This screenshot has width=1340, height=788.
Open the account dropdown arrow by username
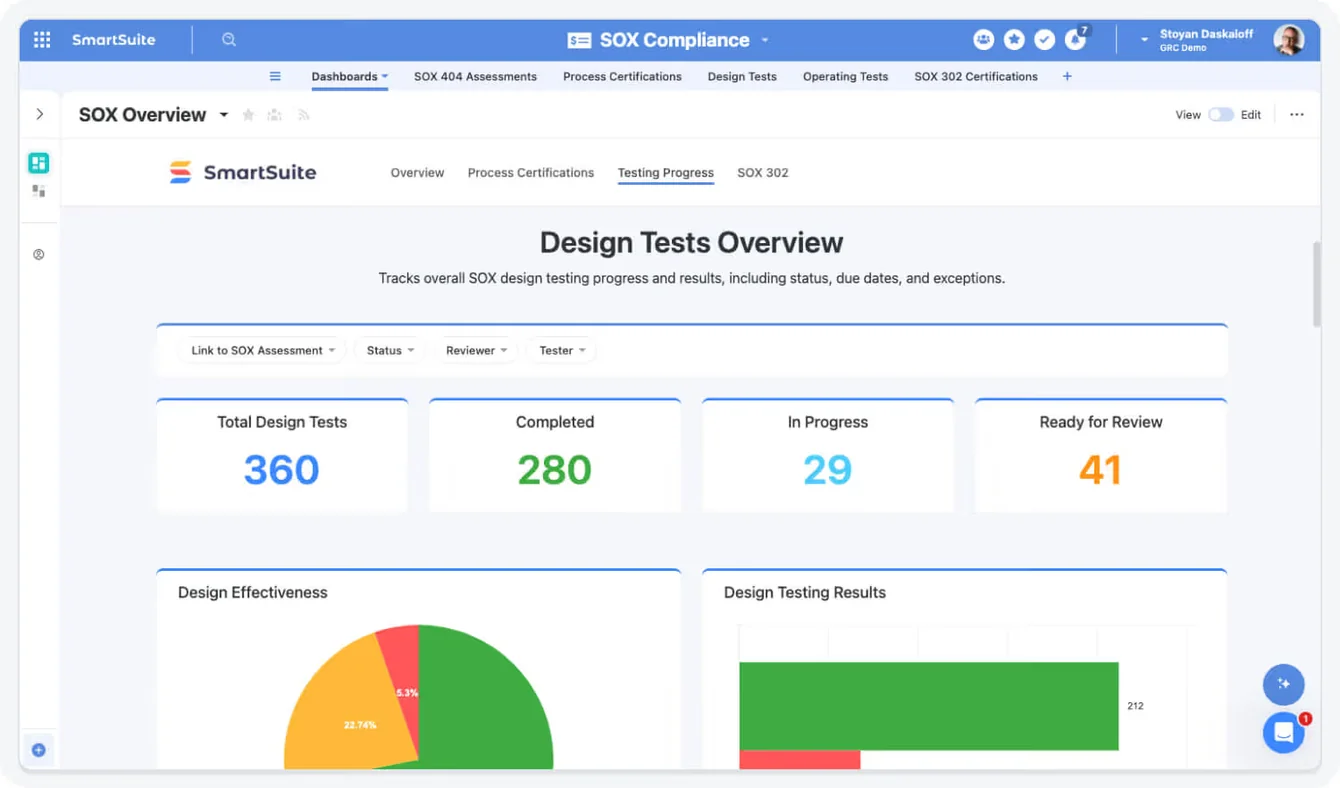1145,40
